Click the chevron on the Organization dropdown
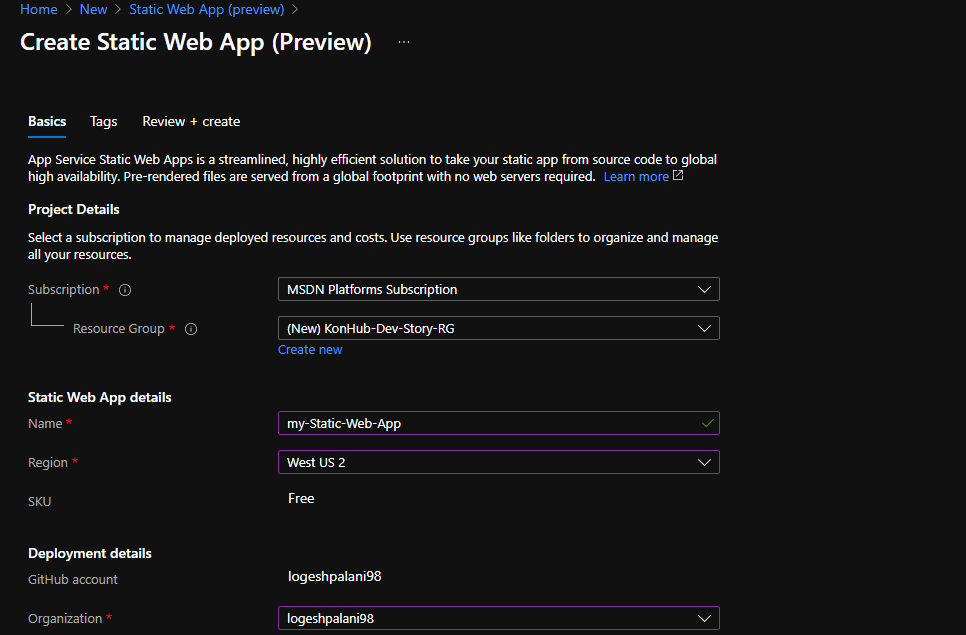 pos(705,618)
